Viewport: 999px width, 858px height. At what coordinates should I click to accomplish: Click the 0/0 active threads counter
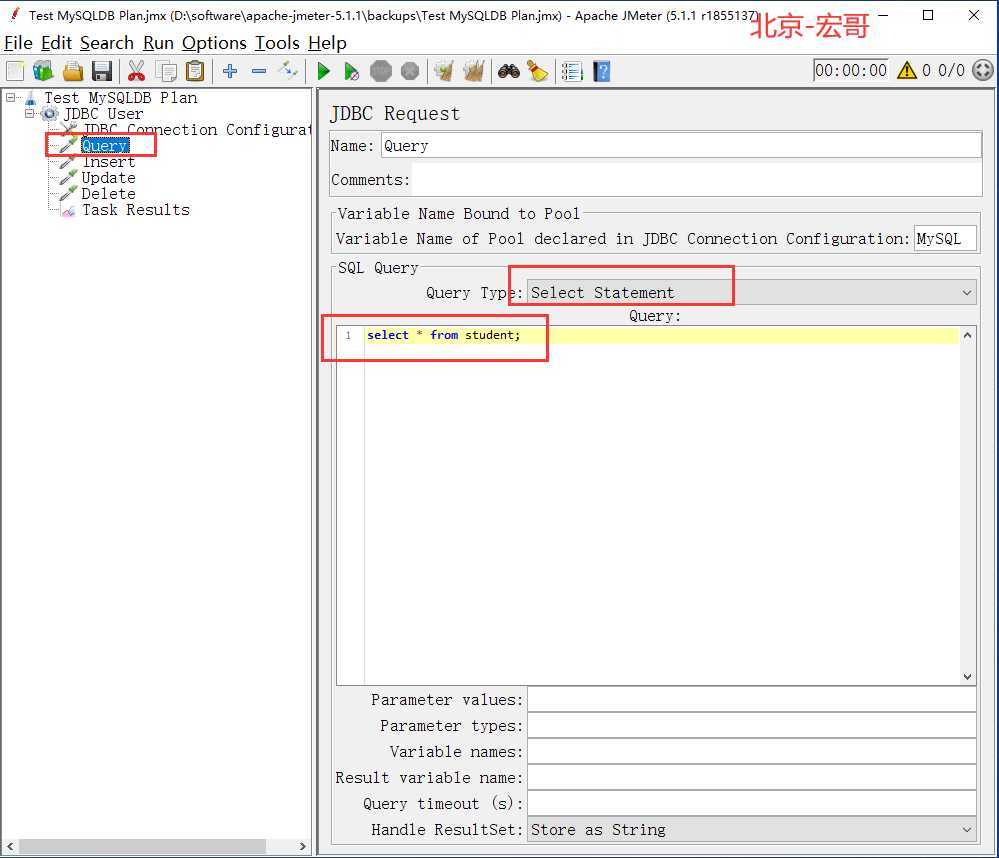951,70
